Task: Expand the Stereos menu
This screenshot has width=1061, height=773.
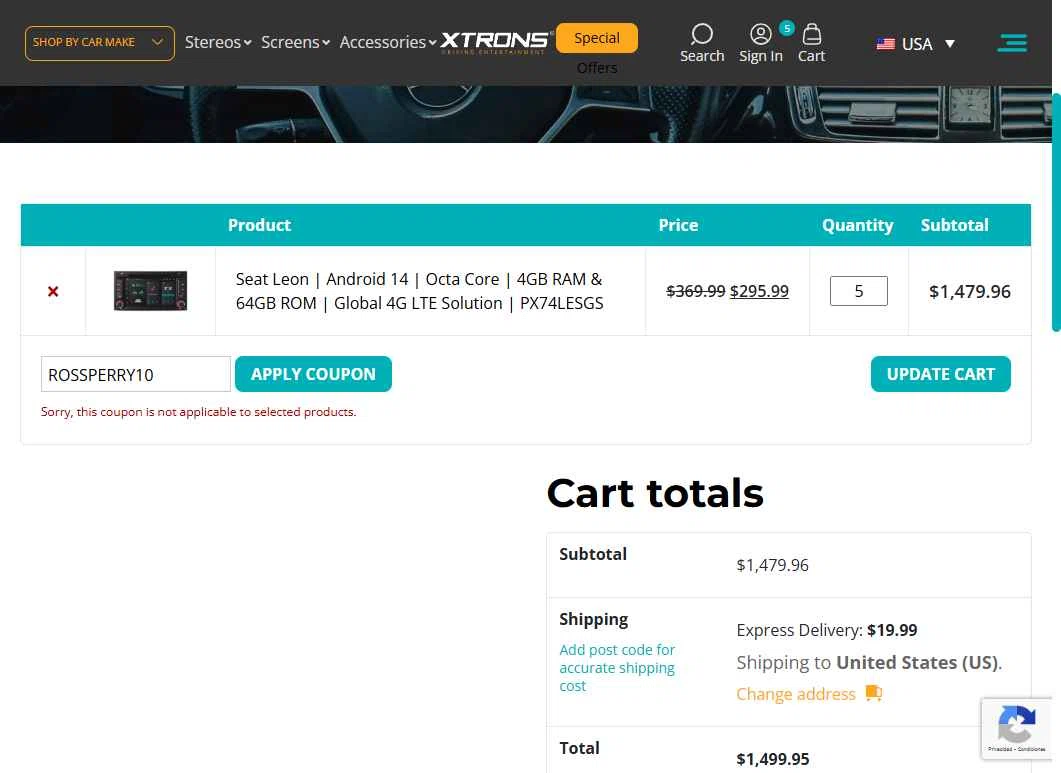Action: click(x=218, y=42)
